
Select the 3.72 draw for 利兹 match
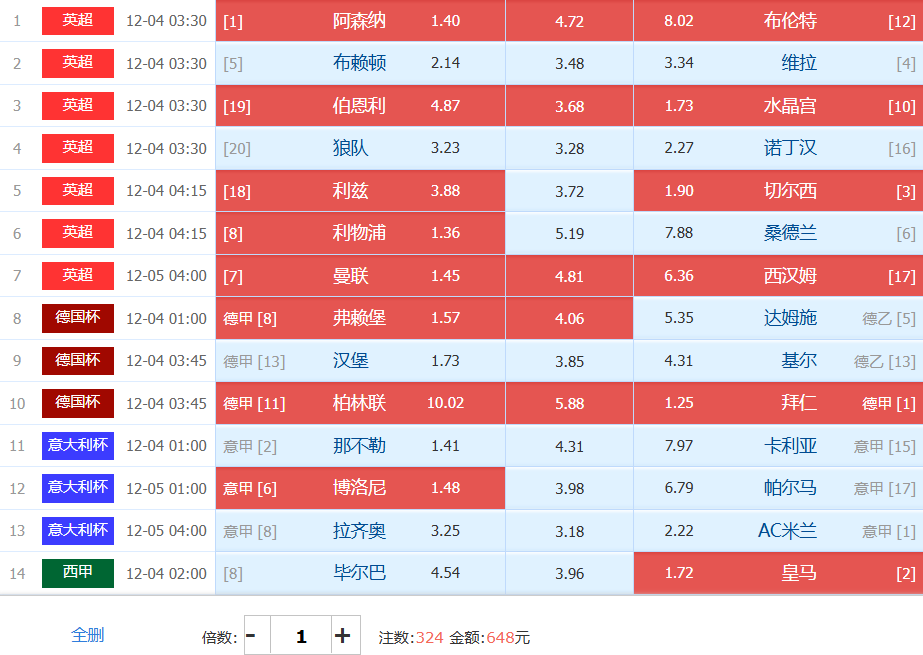point(569,191)
